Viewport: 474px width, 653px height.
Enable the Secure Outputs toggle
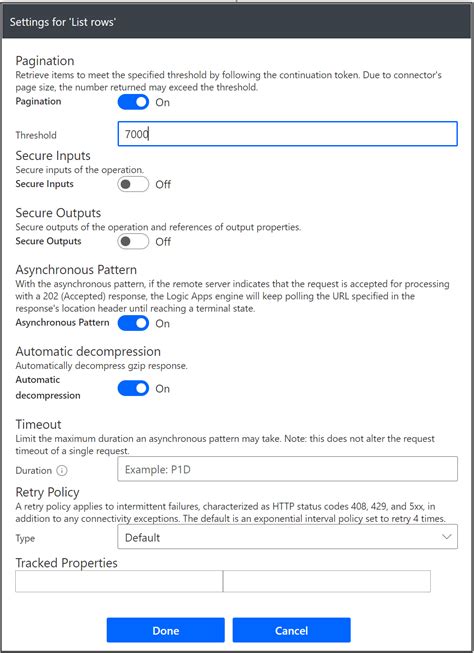tap(133, 241)
